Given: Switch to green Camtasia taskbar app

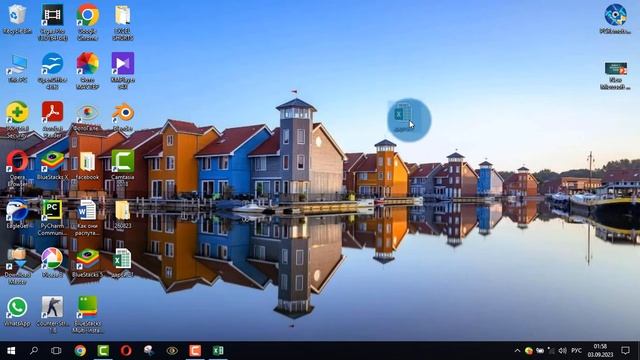Looking at the screenshot, I should (x=103, y=351).
